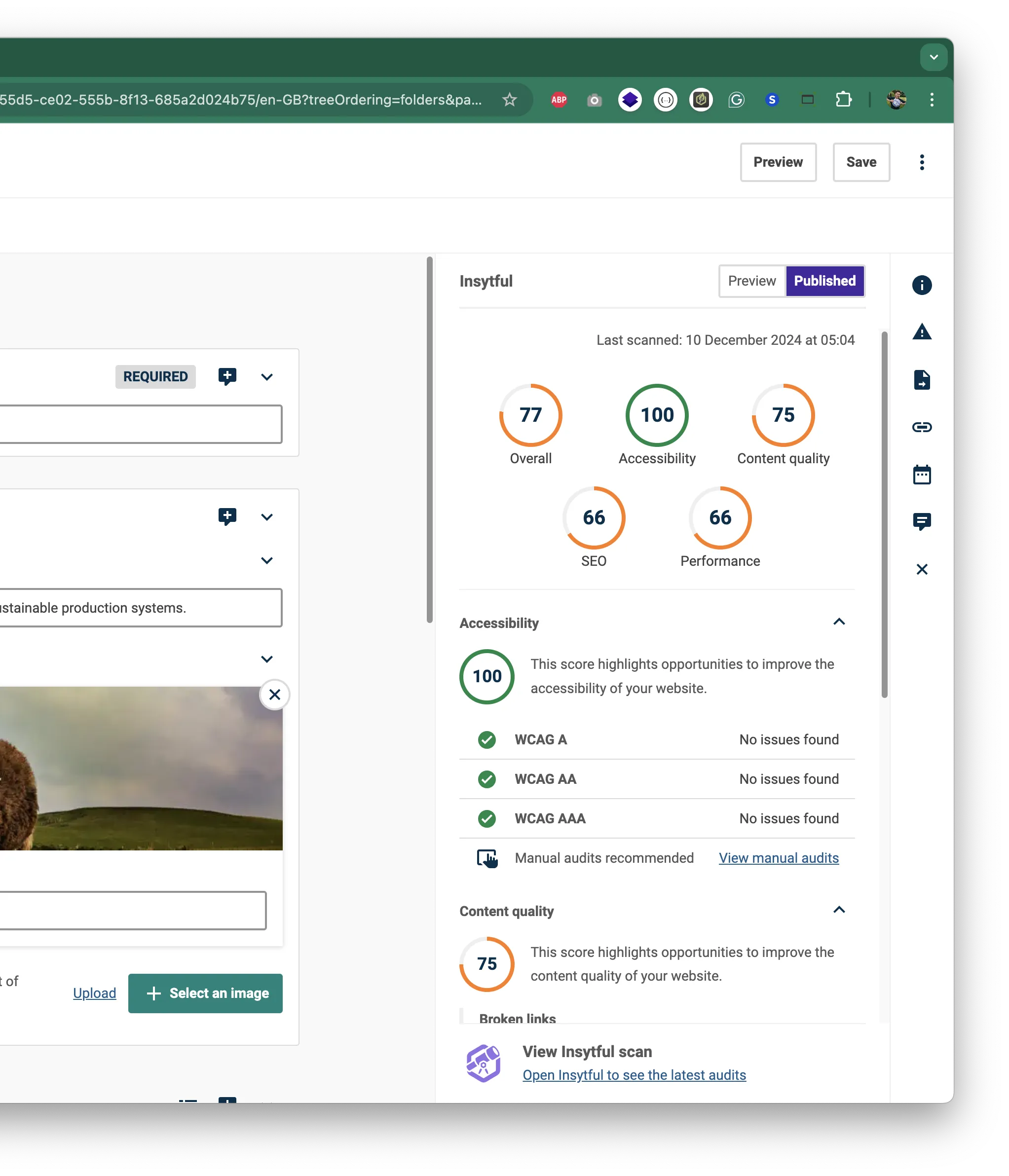Switch the Insytful scan view to Preview
Image resolution: width=1009 pixels, height=1176 pixels.
tap(751, 281)
